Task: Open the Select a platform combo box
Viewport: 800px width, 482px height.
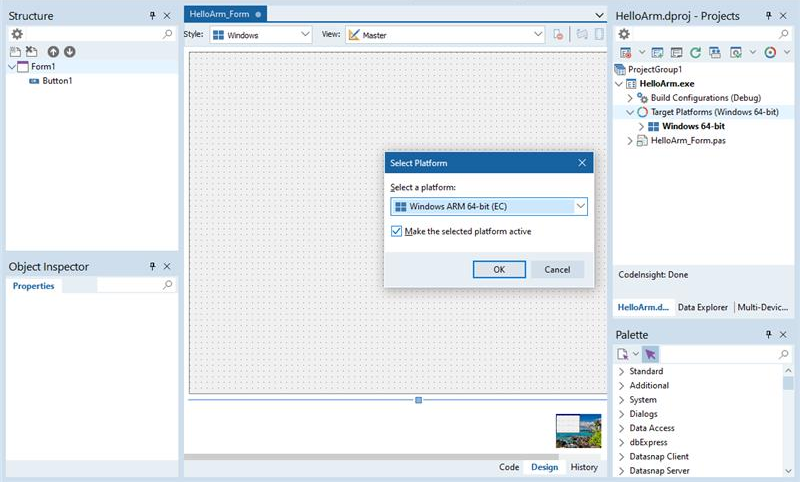Action: 489,207
